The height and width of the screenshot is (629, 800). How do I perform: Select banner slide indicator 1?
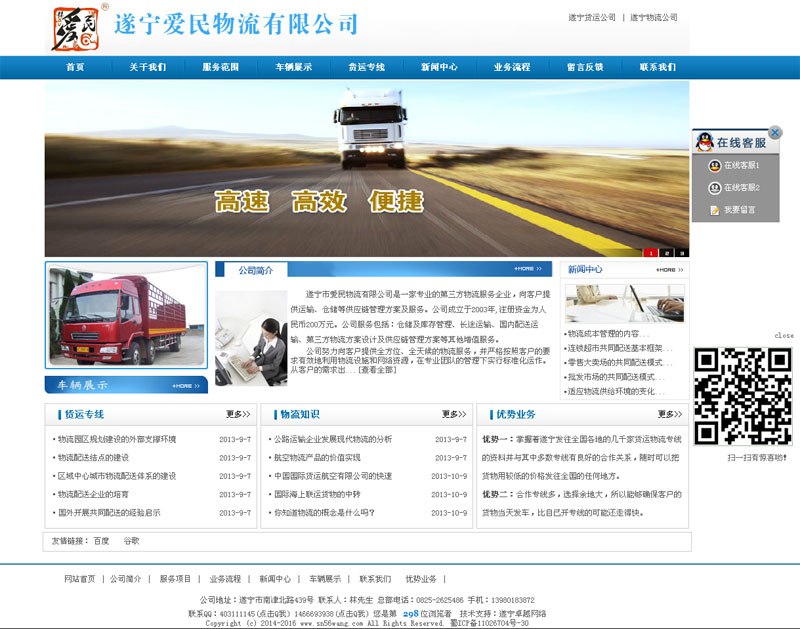click(x=651, y=252)
